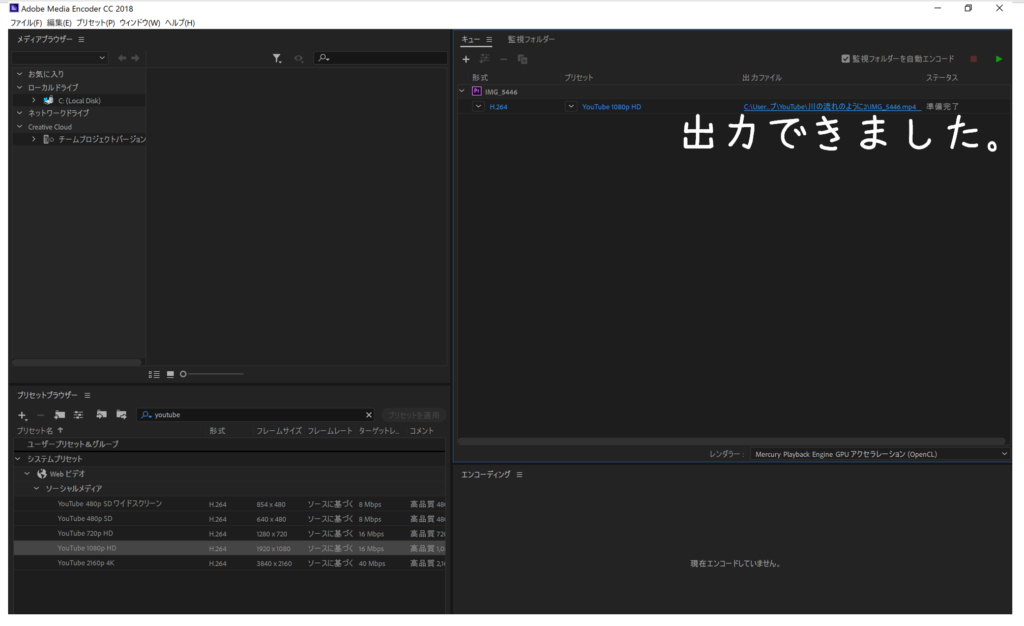Collapse the IMG_5446 queue item
The image size is (1024, 626).
(462, 91)
